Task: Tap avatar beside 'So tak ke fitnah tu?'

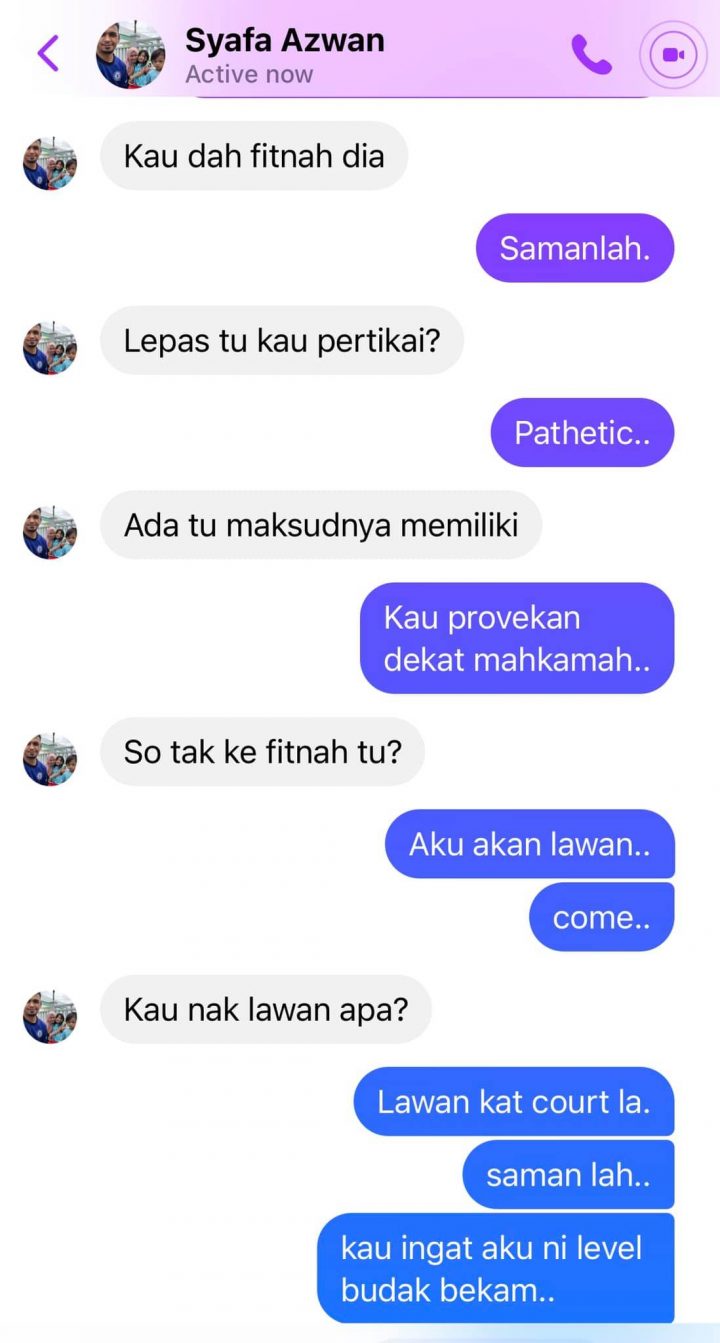Action: click(x=50, y=759)
